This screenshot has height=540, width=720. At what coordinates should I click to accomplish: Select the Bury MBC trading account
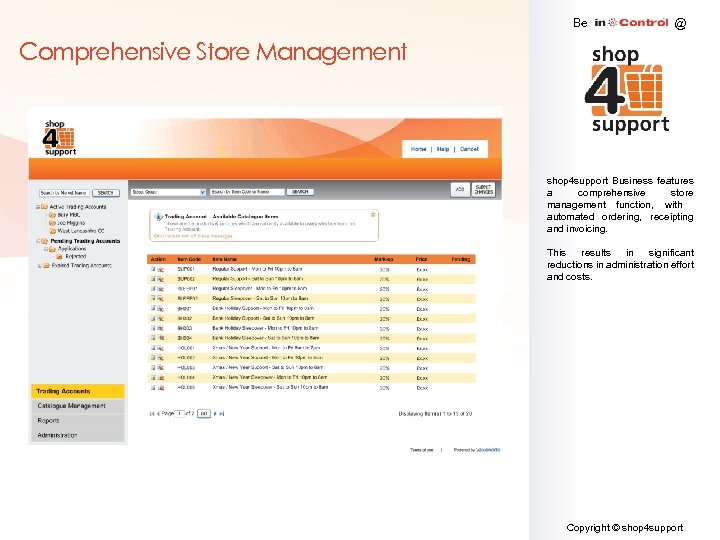point(68,214)
